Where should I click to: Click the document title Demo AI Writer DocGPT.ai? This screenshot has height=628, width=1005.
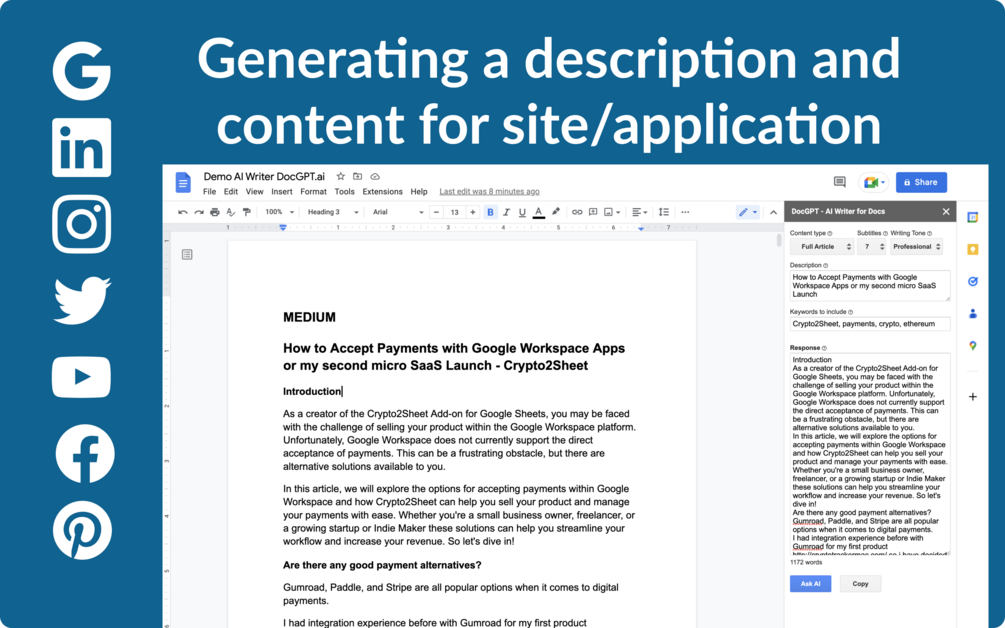(x=264, y=176)
